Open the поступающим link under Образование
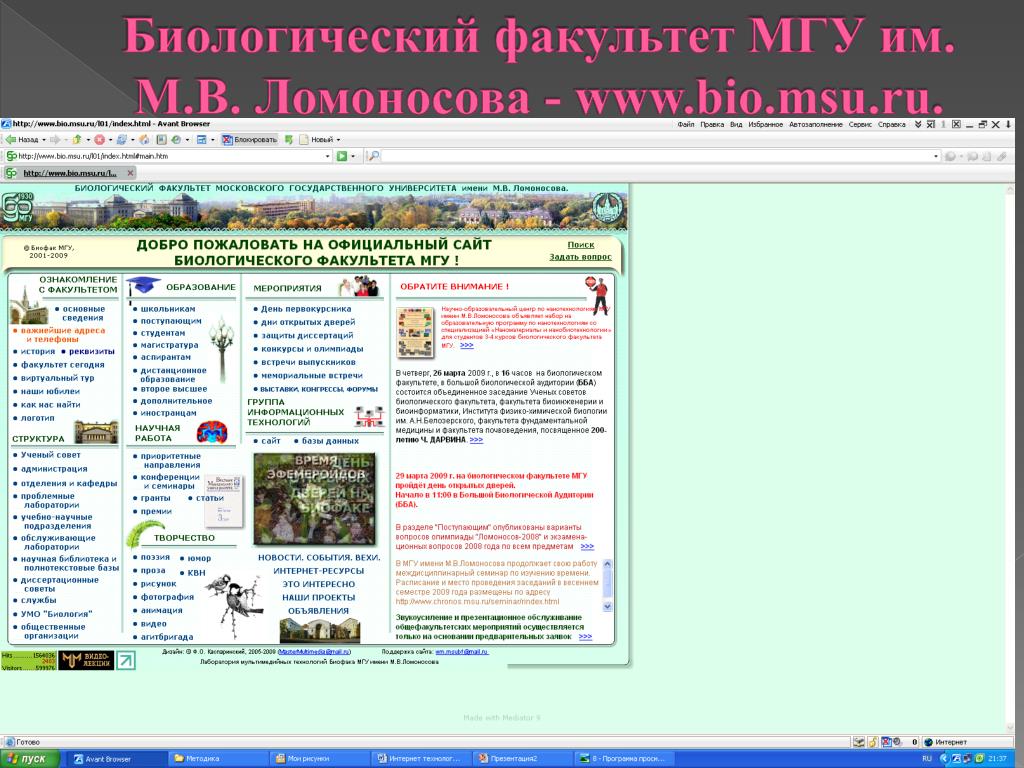 [x=171, y=321]
